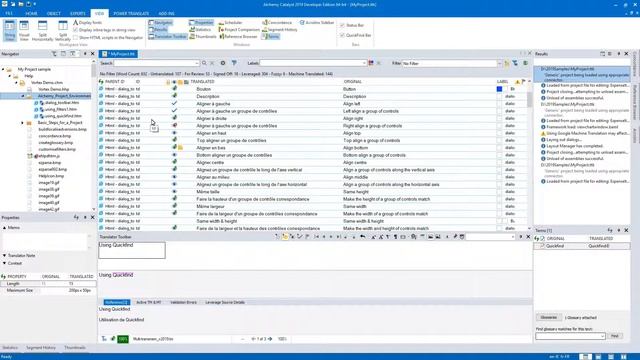The height and width of the screenshot is (360, 640).
Task: Open the Concordance window
Action: [277, 22]
